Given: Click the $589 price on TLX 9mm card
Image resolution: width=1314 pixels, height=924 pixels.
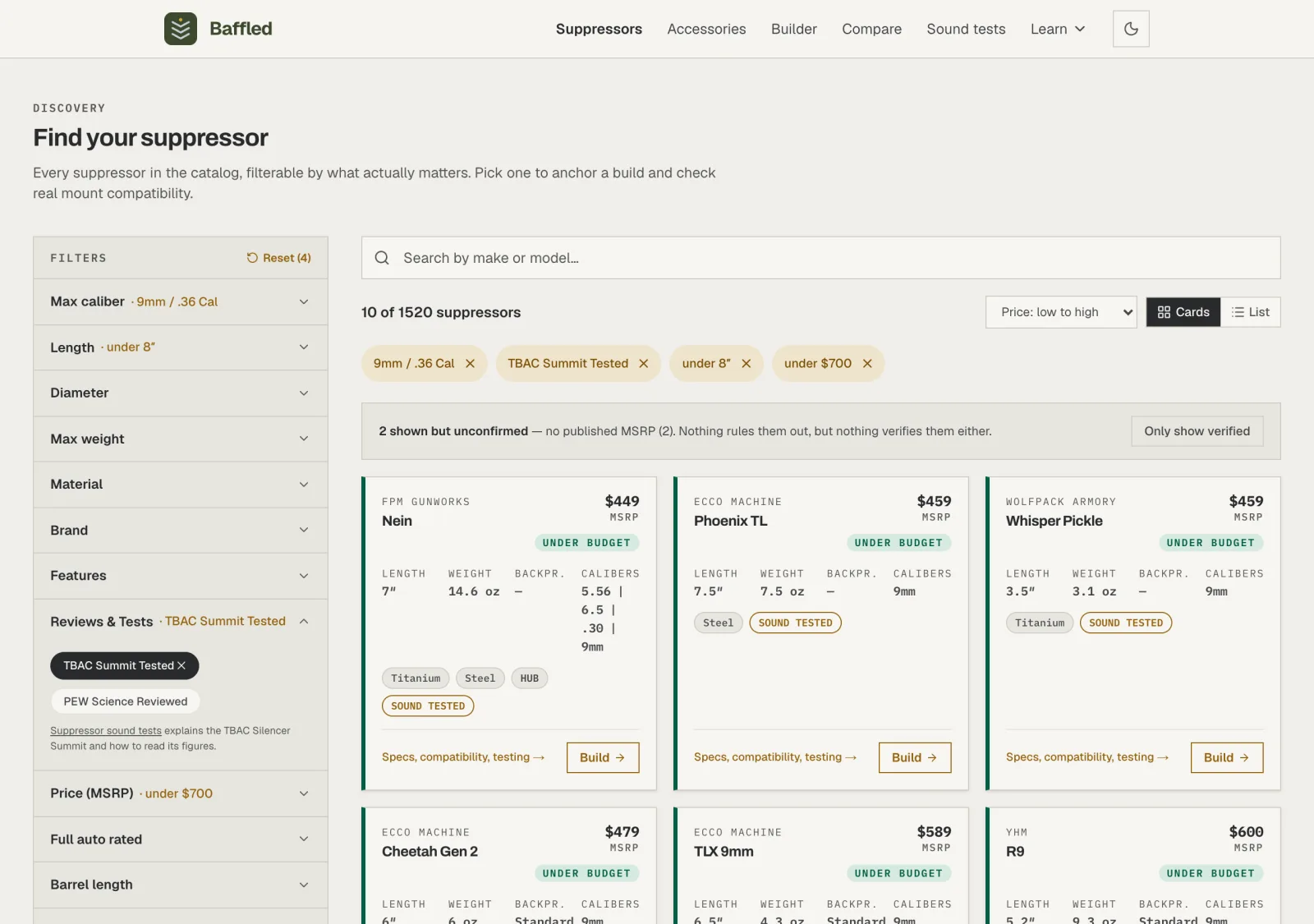Looking at the screenshot, I should [x=934, y=832].
